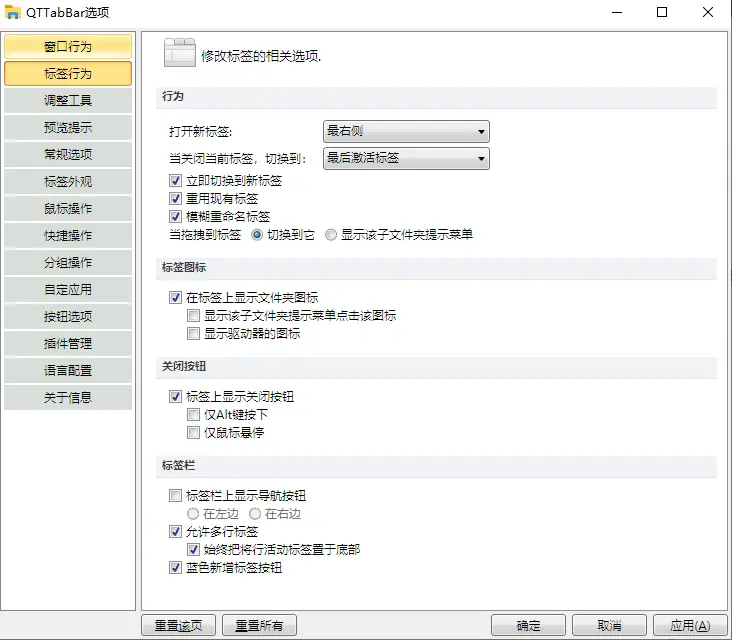
Task: Click the 重置该页 button
Action: point(179,625)
